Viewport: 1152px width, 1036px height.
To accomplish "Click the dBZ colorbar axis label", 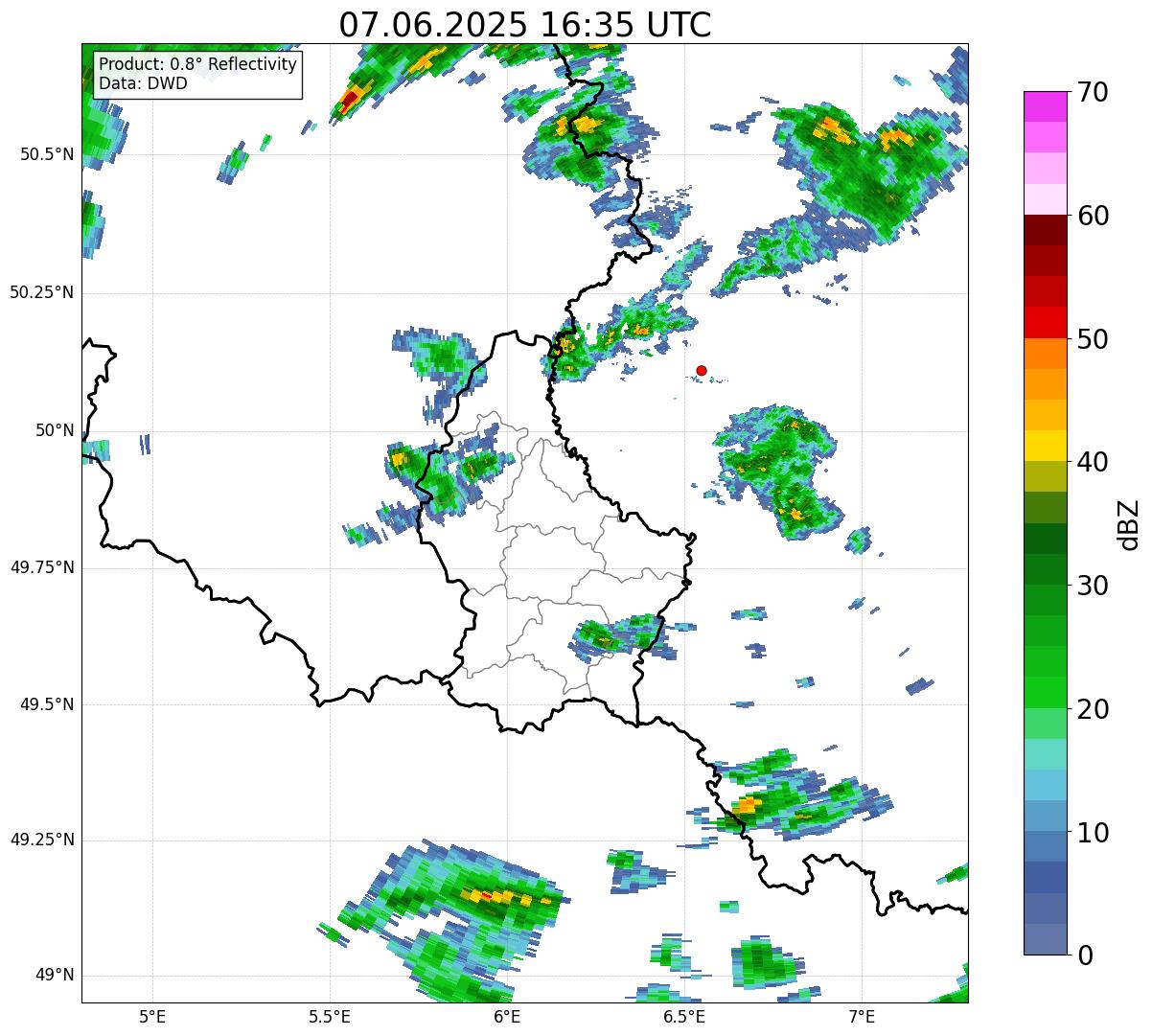I will click(x=1128, y=523).
